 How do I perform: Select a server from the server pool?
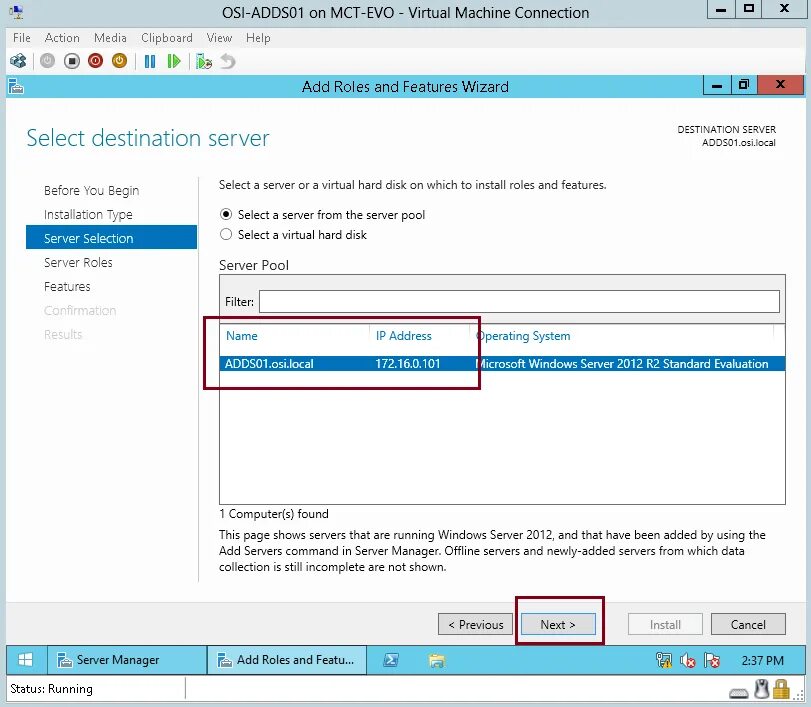[226, 214]
